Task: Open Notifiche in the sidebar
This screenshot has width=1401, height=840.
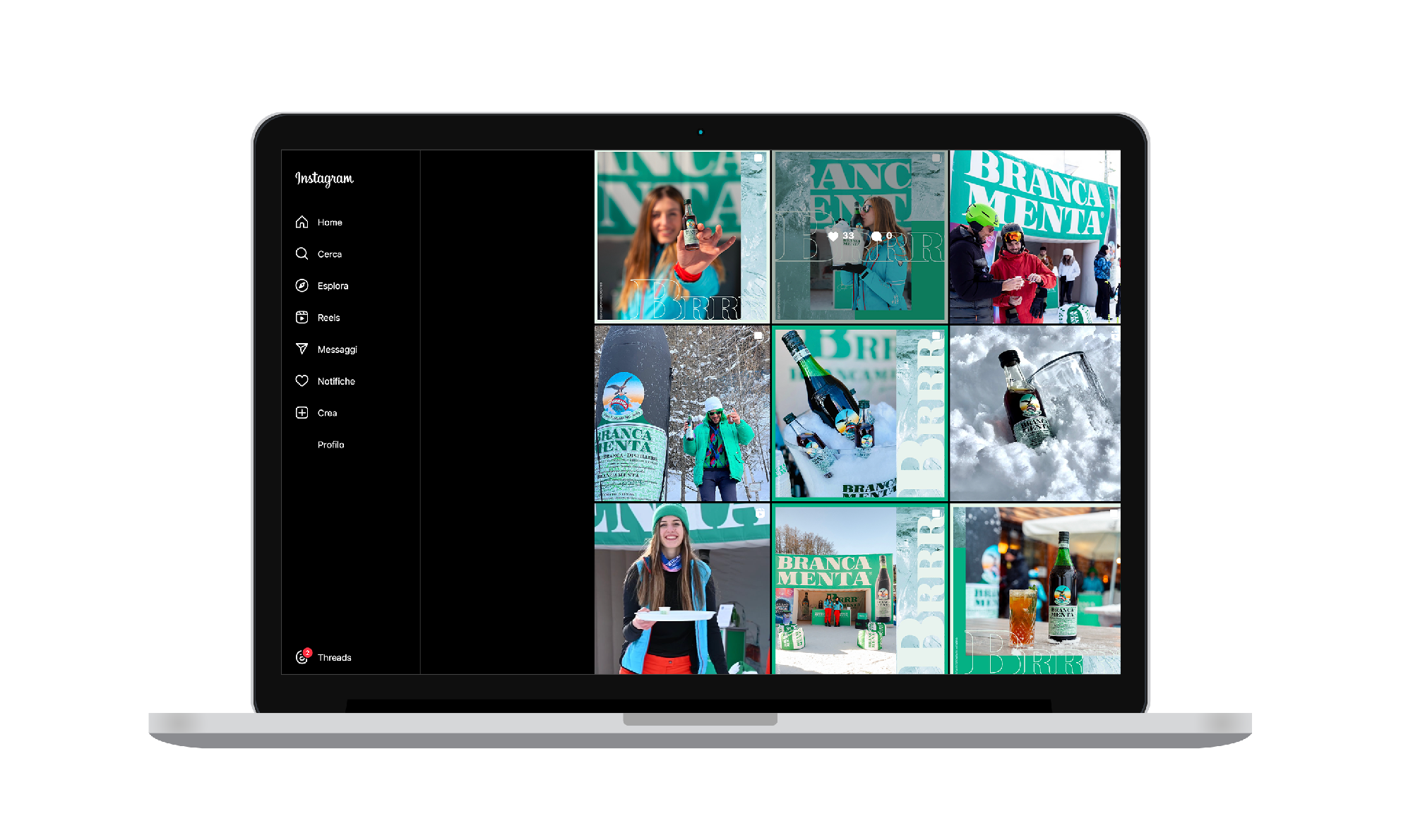Action: [326, 381]
